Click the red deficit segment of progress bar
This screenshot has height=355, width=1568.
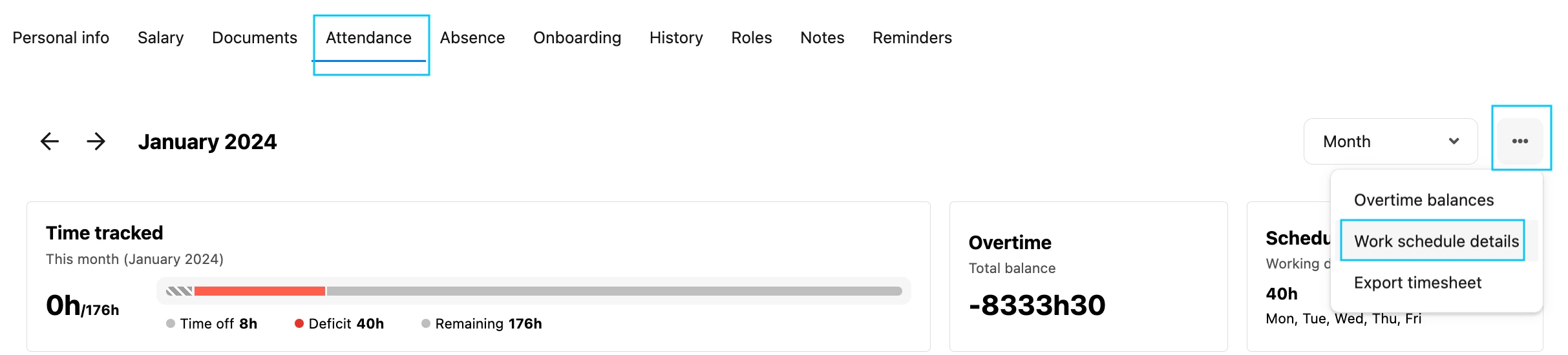tap(260, 291)
